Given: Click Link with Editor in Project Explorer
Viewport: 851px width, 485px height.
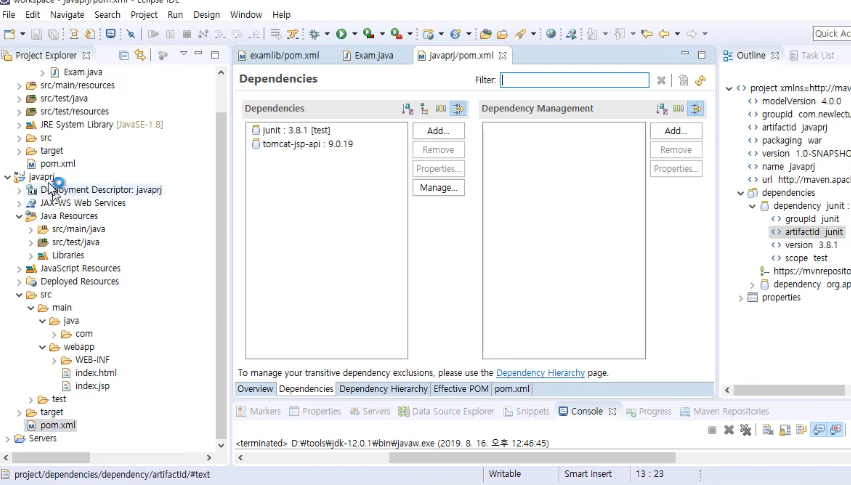Looking at the screenshot, I should (x=140, y=55).
